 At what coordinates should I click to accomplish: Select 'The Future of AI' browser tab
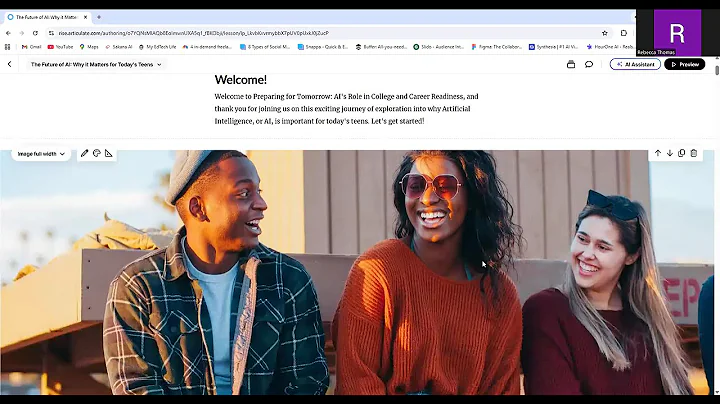click(46, 17)
